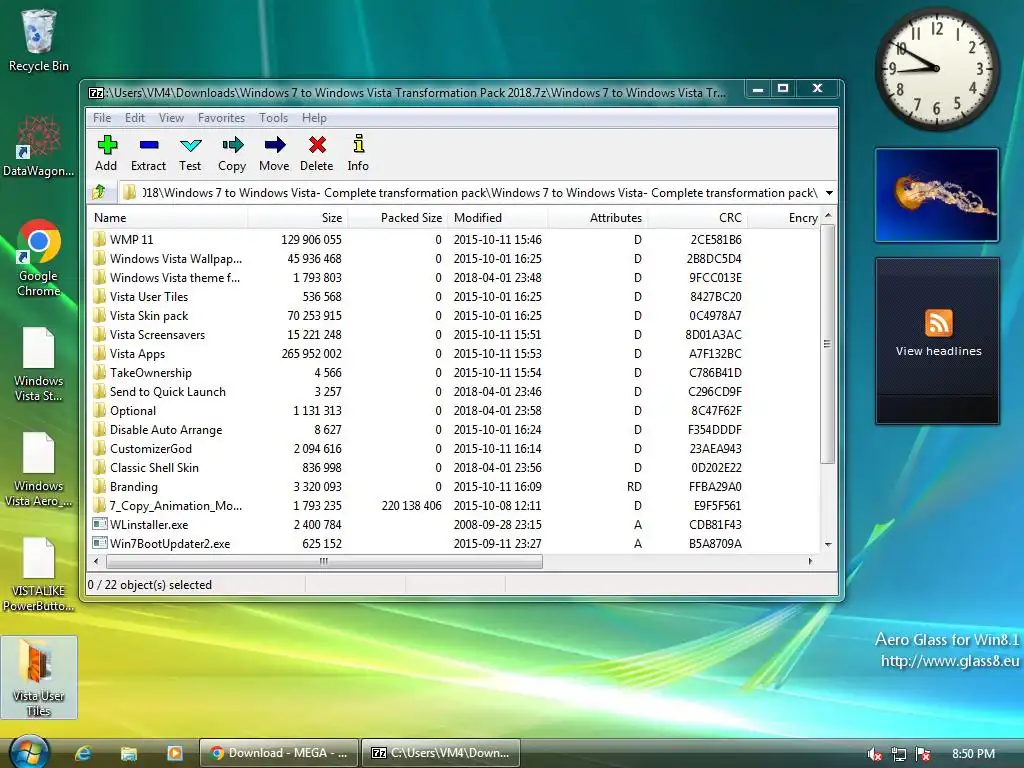
Task: Click the red Delete icon
Action: pyautogui.click(x=317, y=144)
